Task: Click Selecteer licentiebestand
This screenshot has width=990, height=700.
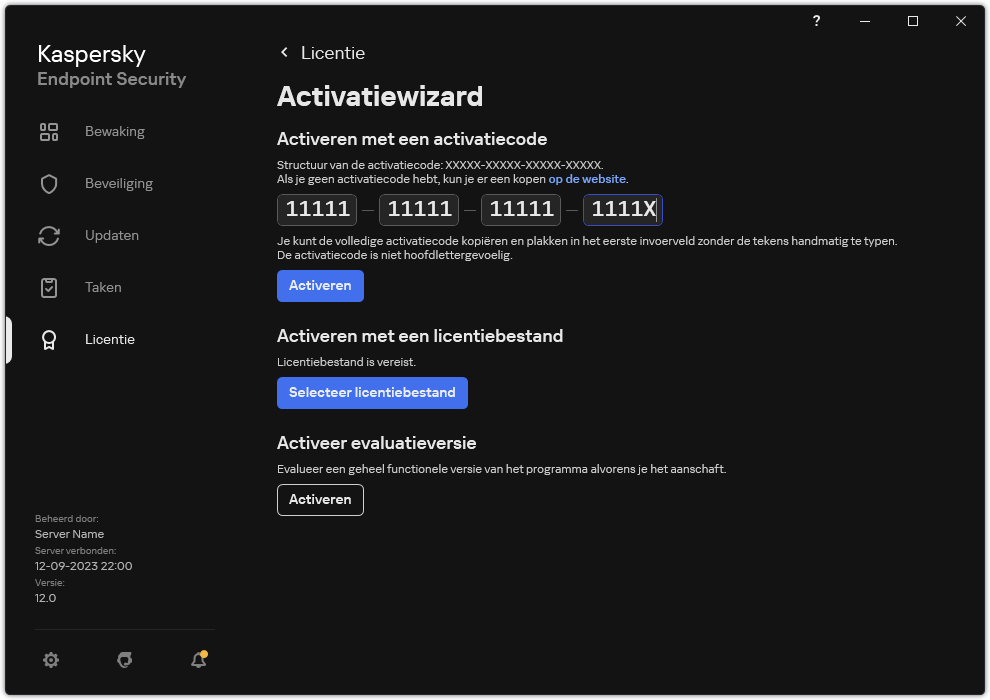Action: (x=372, y=392)
